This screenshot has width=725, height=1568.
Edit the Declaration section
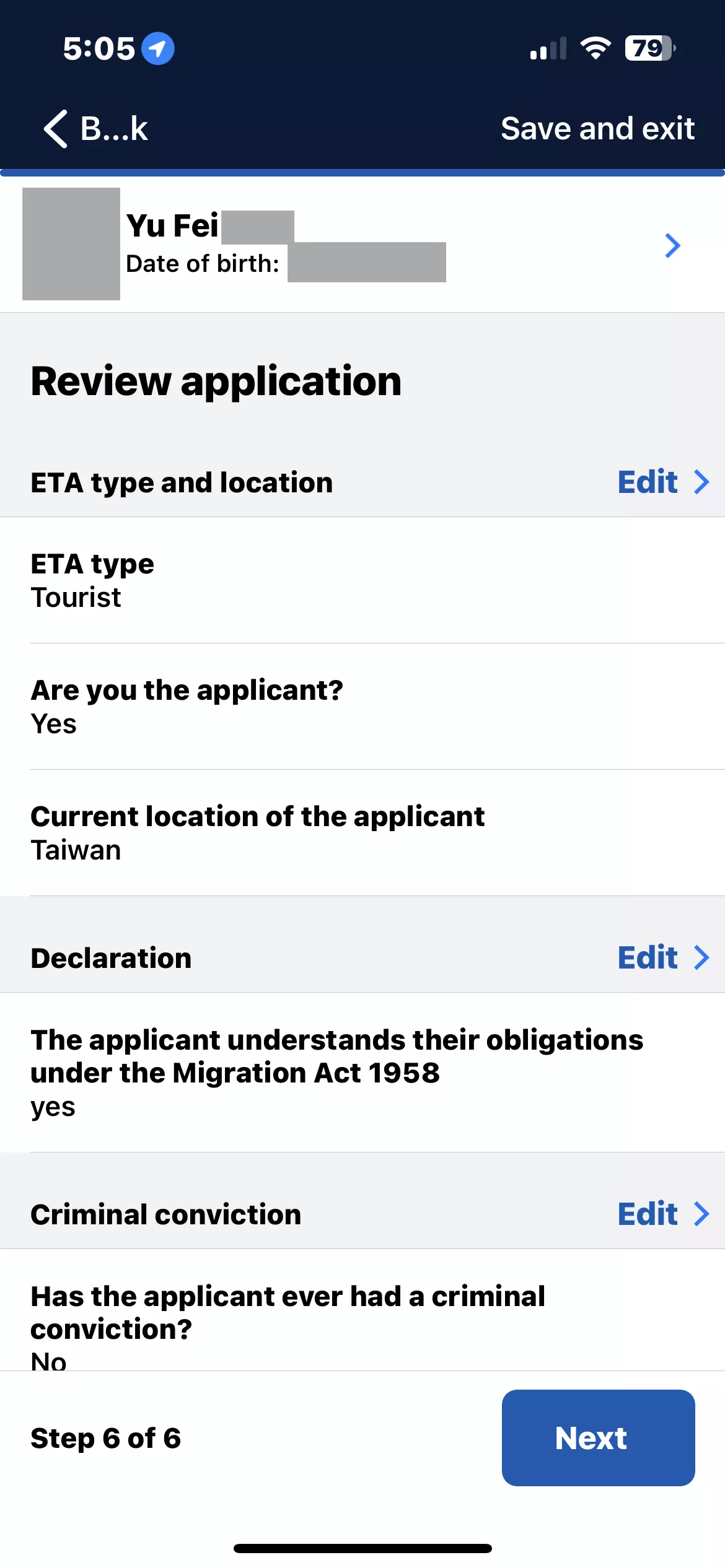coord(648,957)
